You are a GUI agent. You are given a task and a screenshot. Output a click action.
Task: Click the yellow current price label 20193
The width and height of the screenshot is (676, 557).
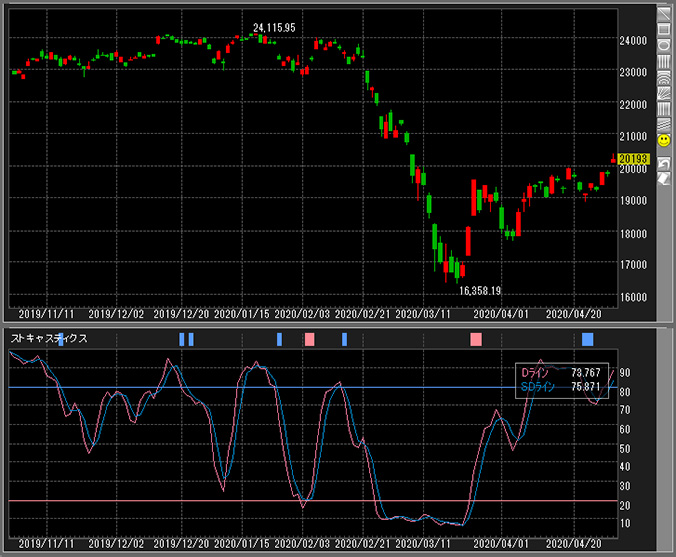(x=633, y=159)
